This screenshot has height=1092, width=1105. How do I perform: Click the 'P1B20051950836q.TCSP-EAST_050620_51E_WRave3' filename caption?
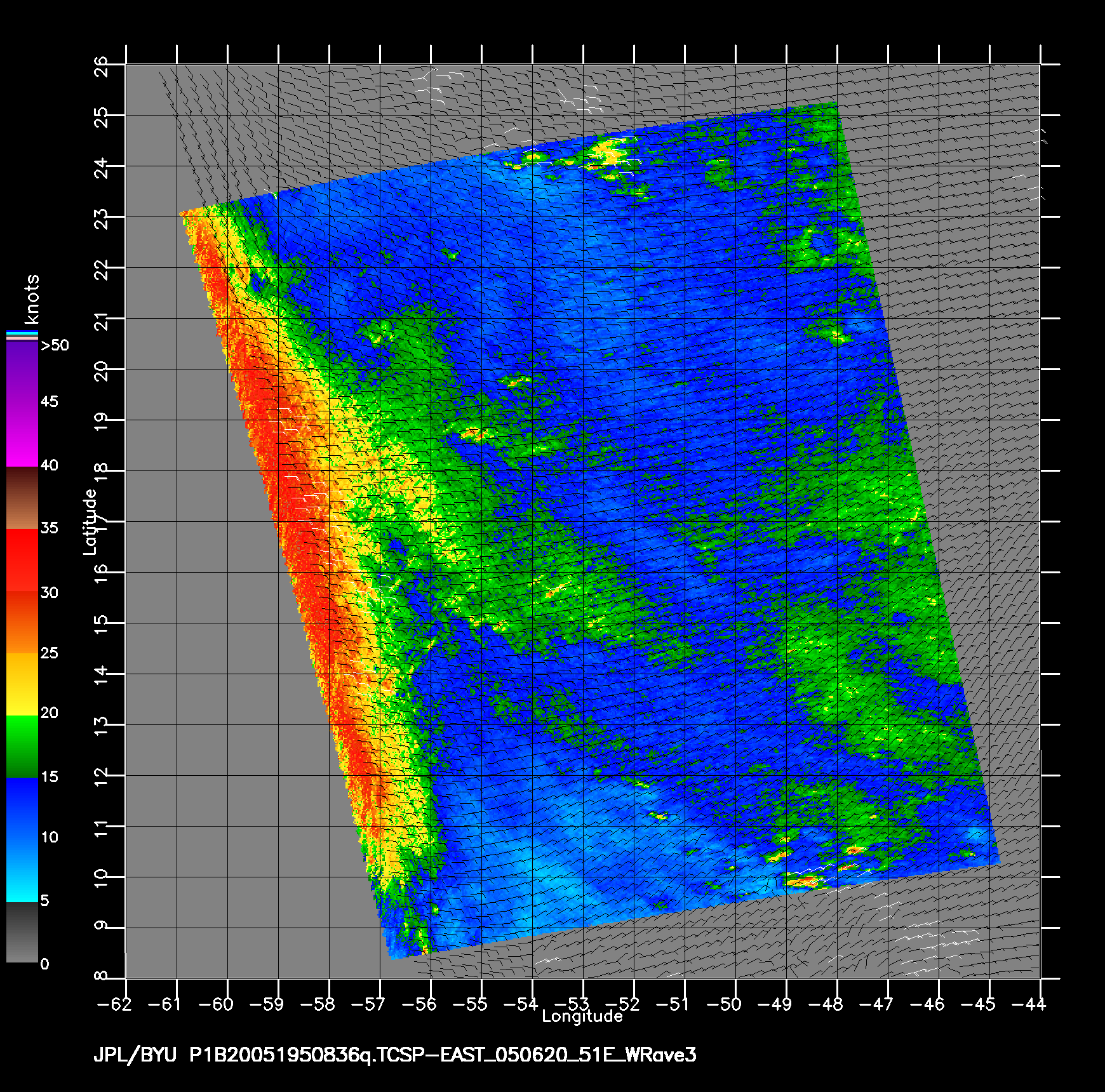coord(443,1056)
